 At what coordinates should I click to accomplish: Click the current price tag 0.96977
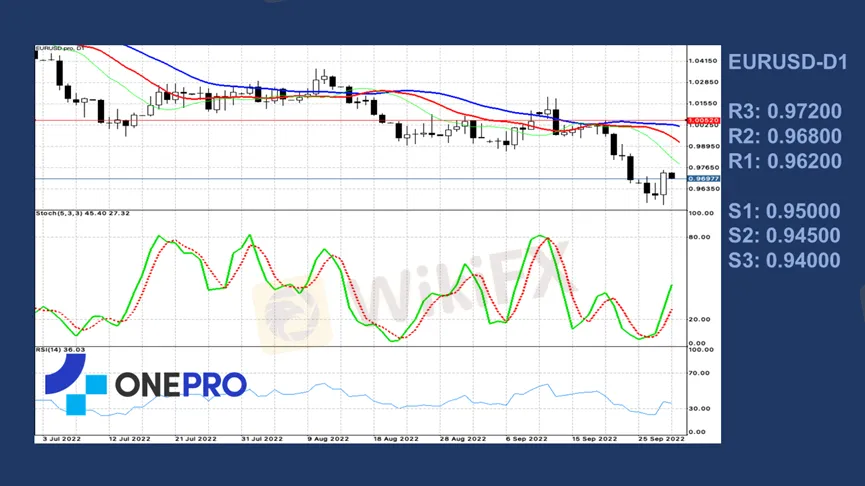(x=705, y=178)
